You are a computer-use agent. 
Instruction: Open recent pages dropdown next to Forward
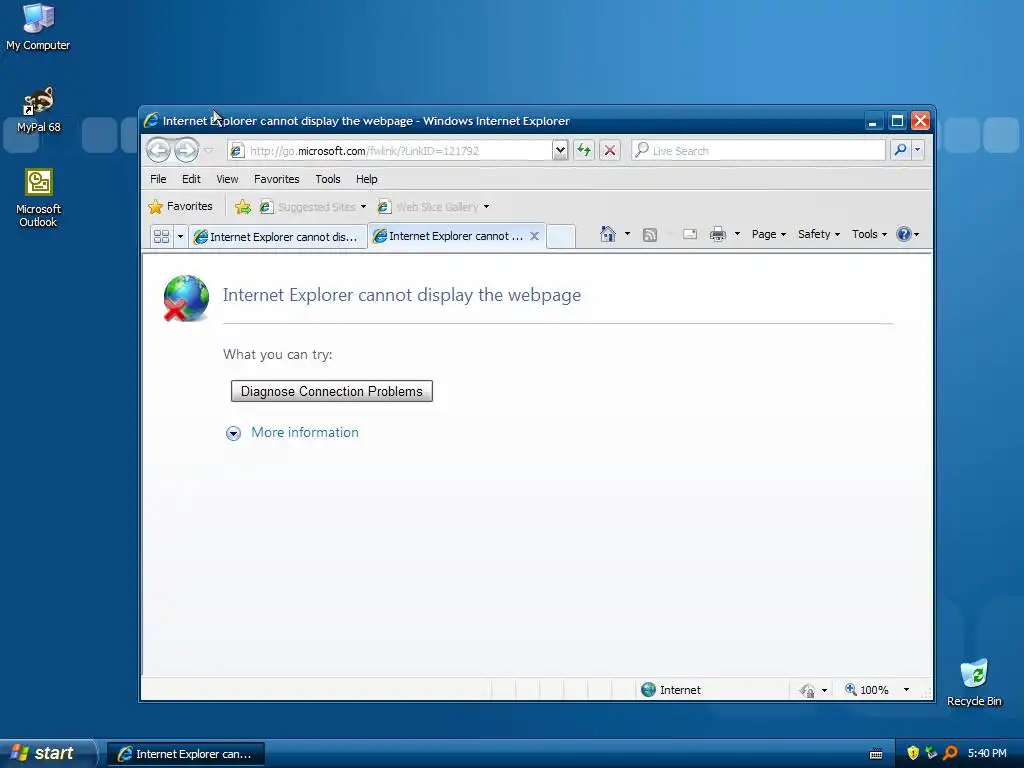pyautogui.click(x=208, y=151)
